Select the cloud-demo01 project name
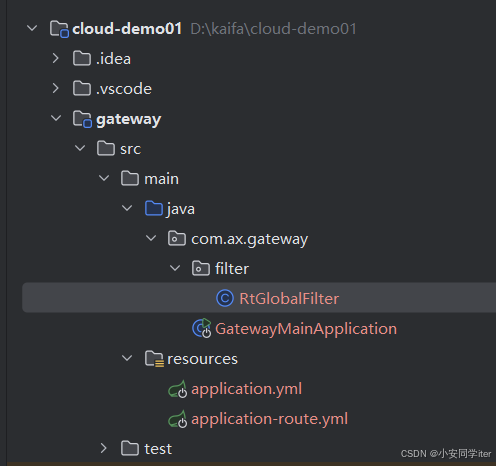 (x=127, y=29)
